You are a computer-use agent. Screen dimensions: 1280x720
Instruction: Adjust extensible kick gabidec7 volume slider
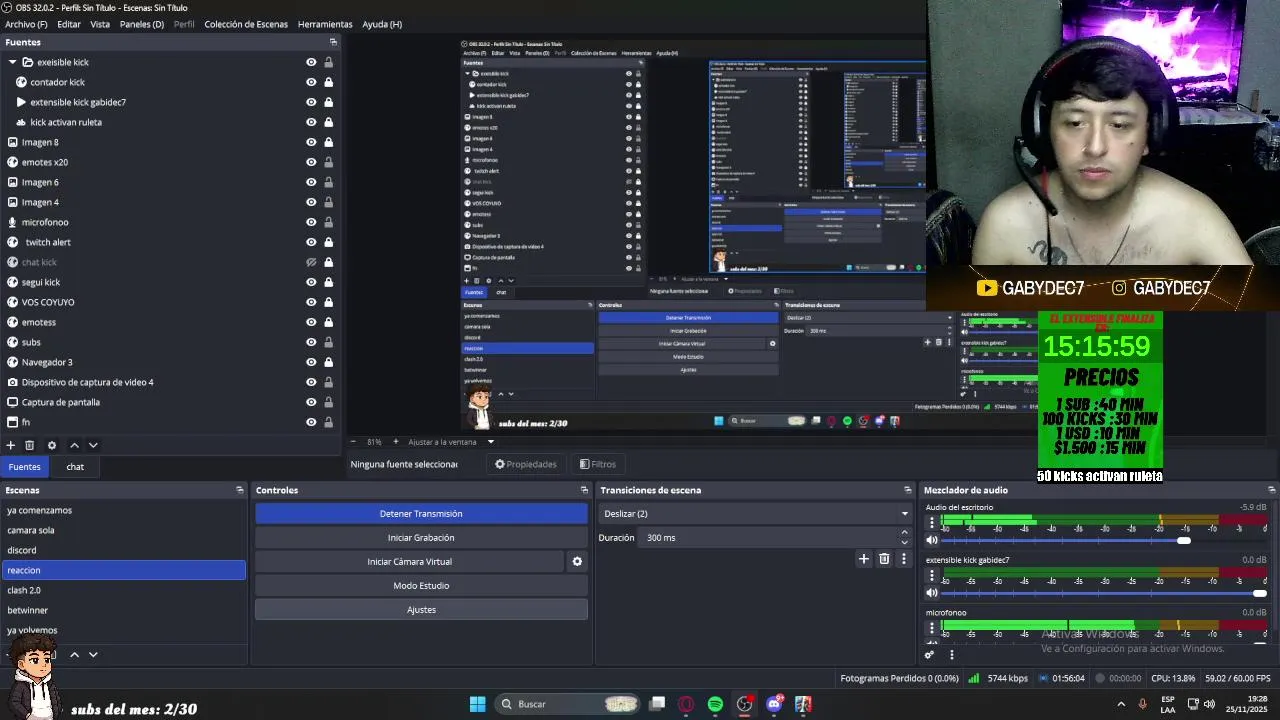1258,594
